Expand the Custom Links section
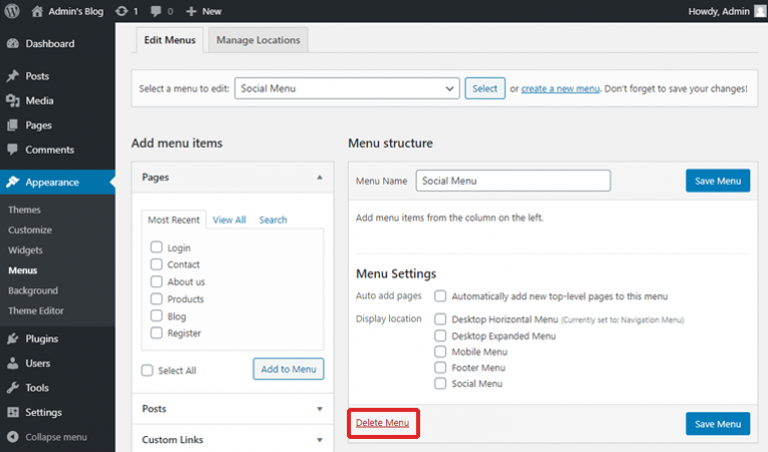Image resolution: width=768 pixels, height=452 pixels. (x=319, y=440)
